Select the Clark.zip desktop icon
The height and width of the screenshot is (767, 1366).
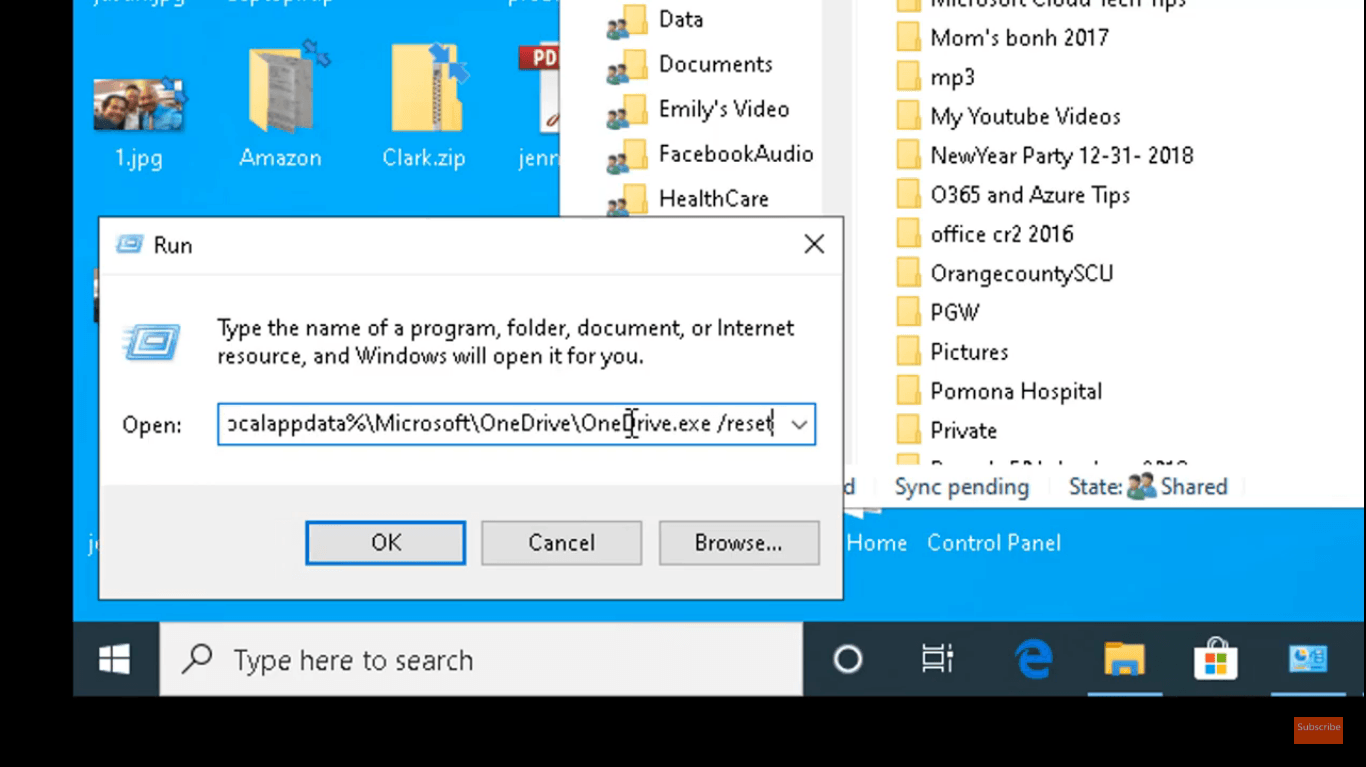pos(424,105)
